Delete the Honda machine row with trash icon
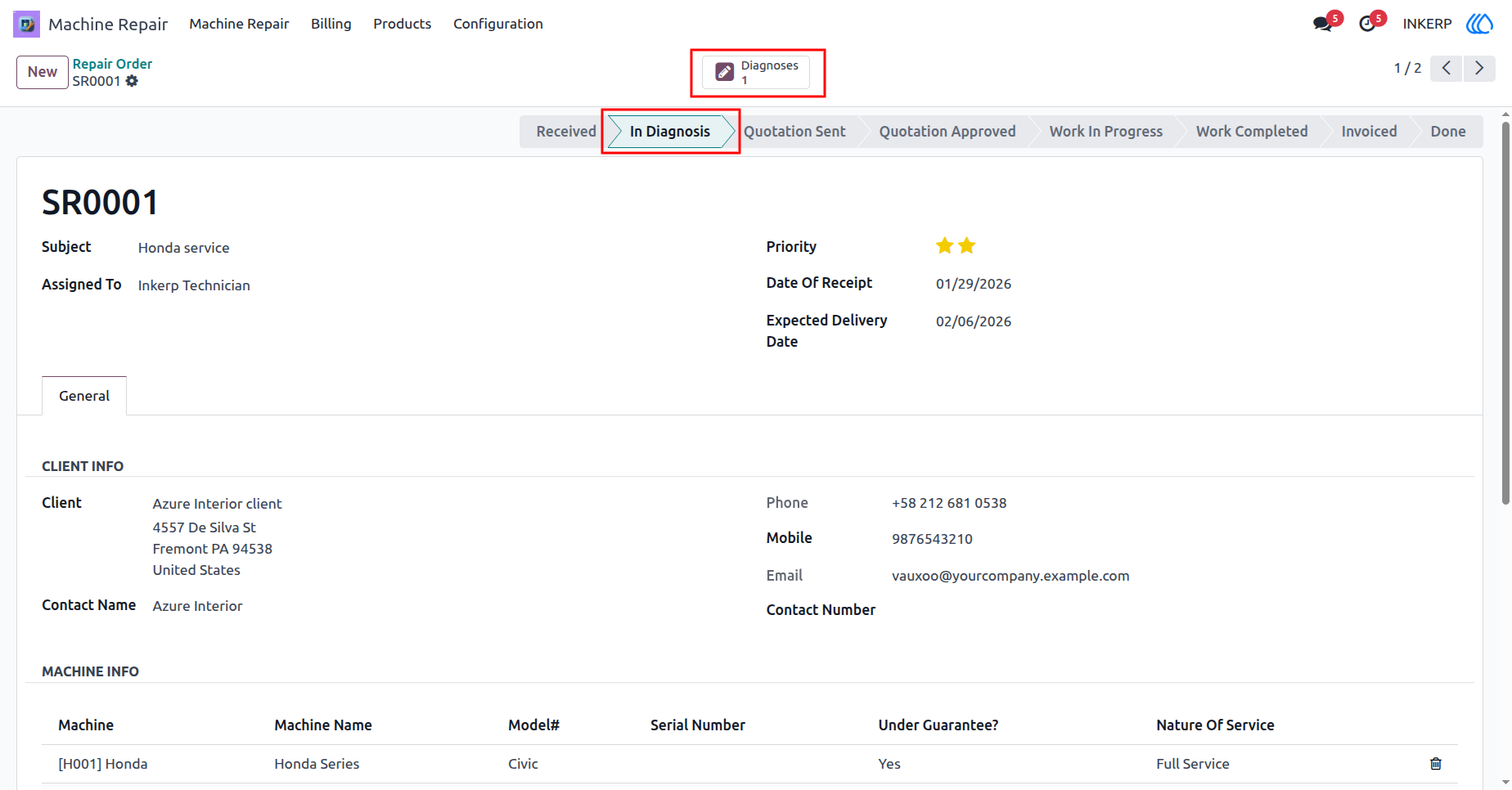Screen dimensions: 1512x790 (1435, 764)
